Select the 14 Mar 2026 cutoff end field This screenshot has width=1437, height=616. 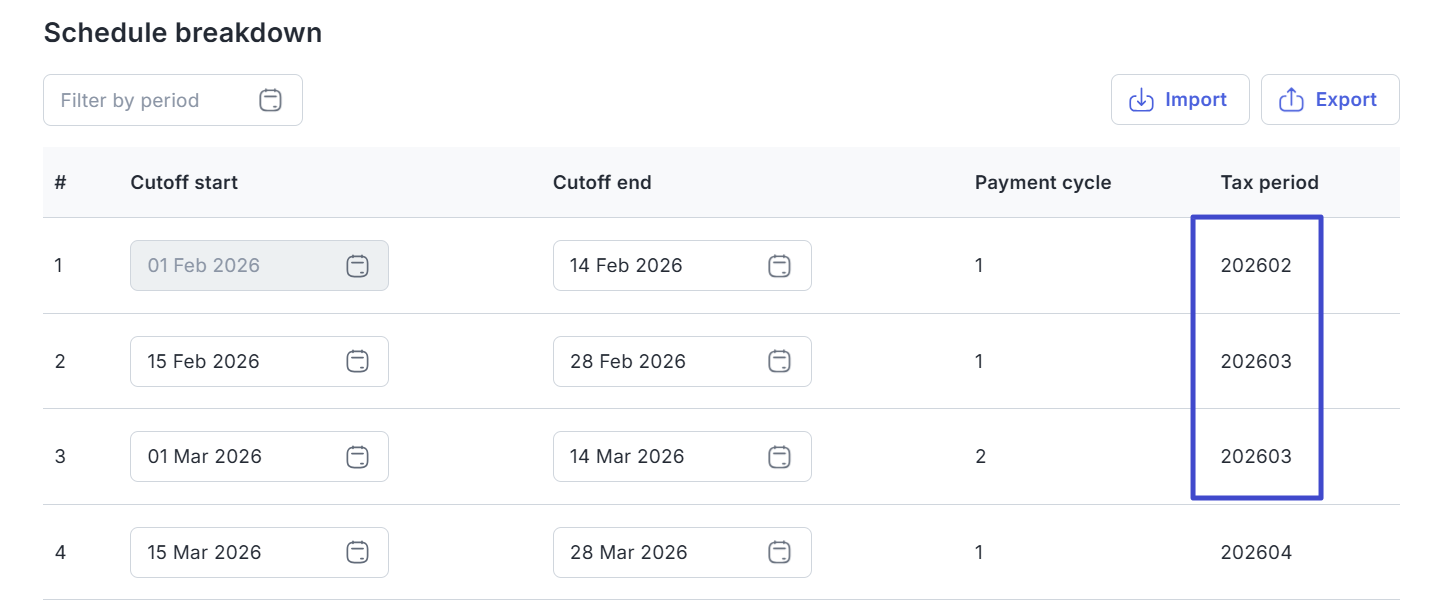[x=650, y=457]
